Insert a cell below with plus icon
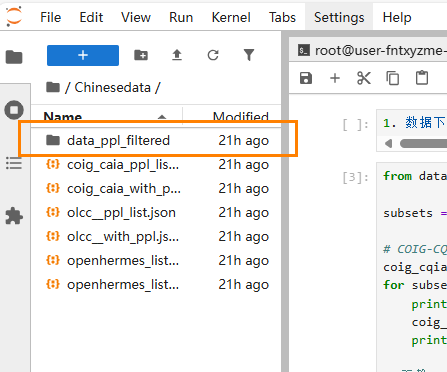This screenshot has height=372, width=447. point(335,78)
